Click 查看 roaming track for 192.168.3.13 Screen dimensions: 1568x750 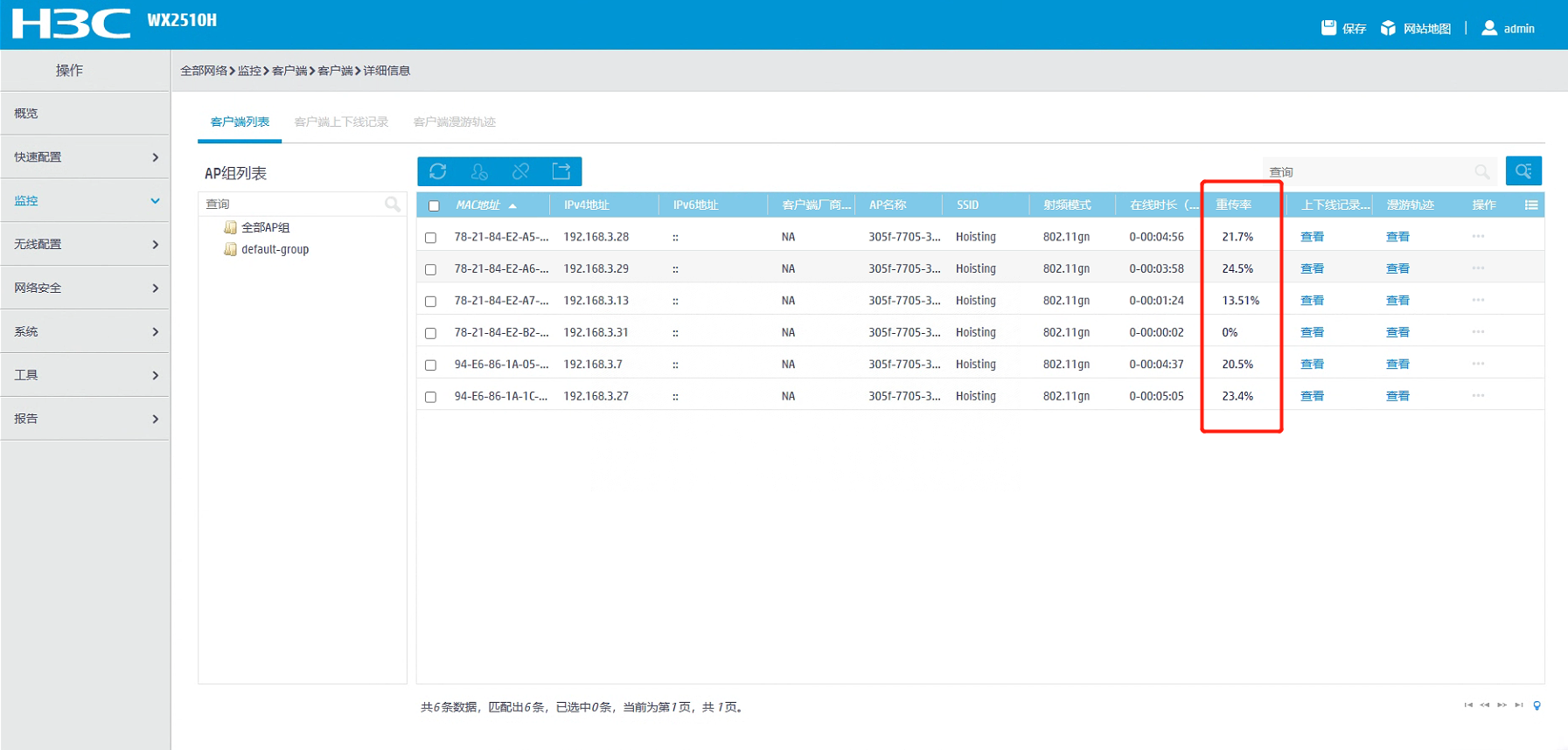(x=1397, y=301)
